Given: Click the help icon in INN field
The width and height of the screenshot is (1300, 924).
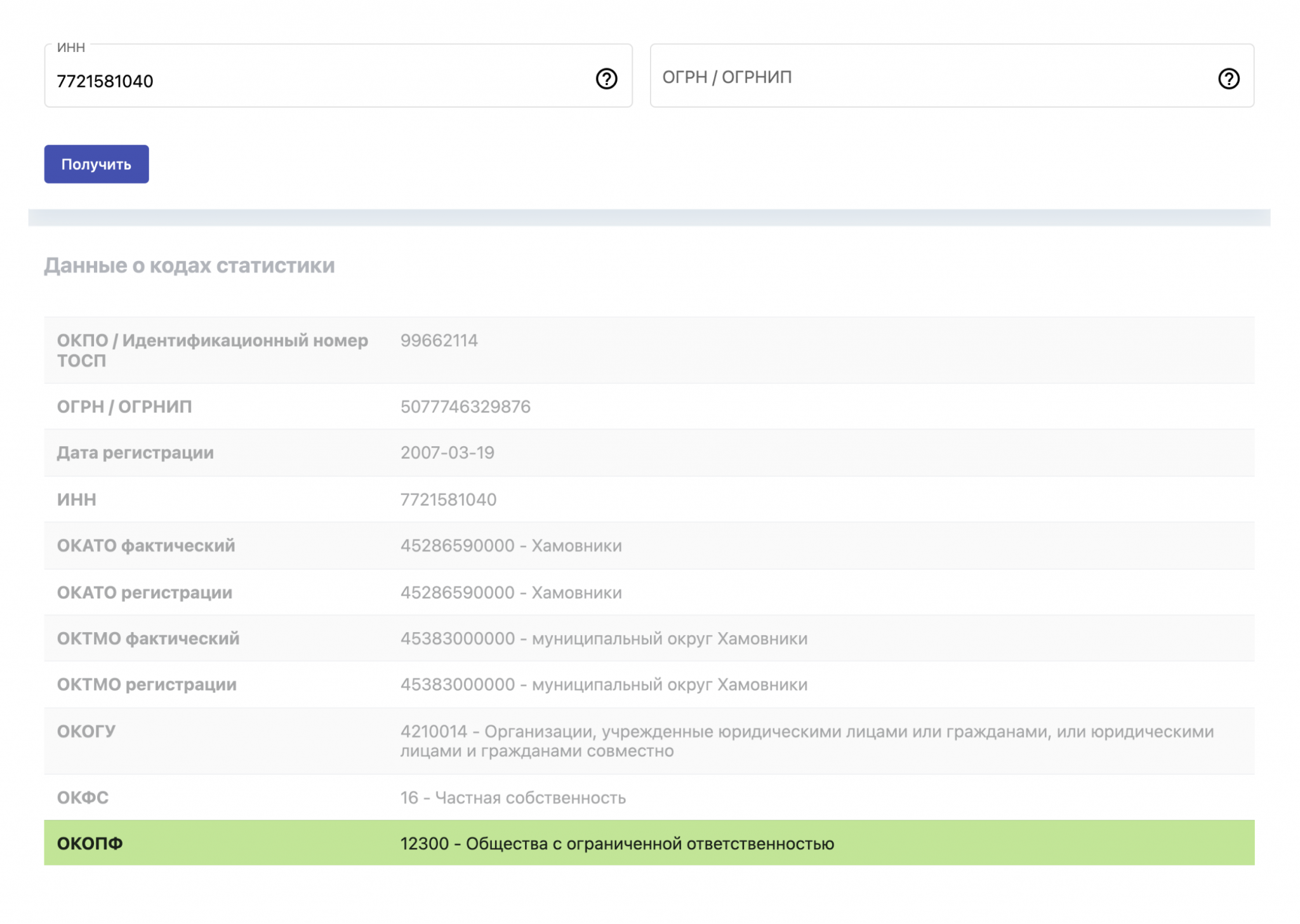Looking at the screenshot, I should pos(606,79).
